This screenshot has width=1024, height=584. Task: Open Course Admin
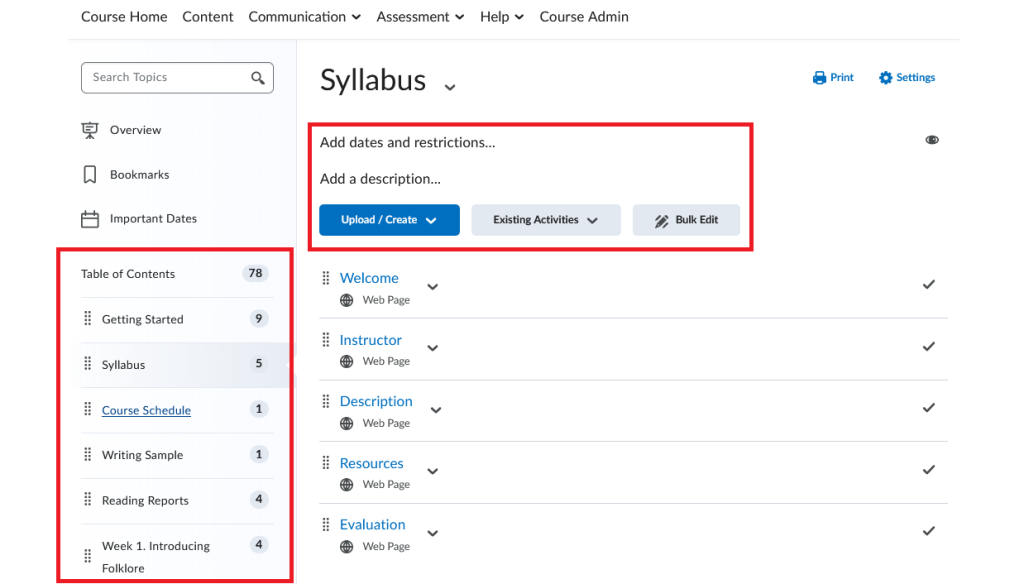coord(584,17)
